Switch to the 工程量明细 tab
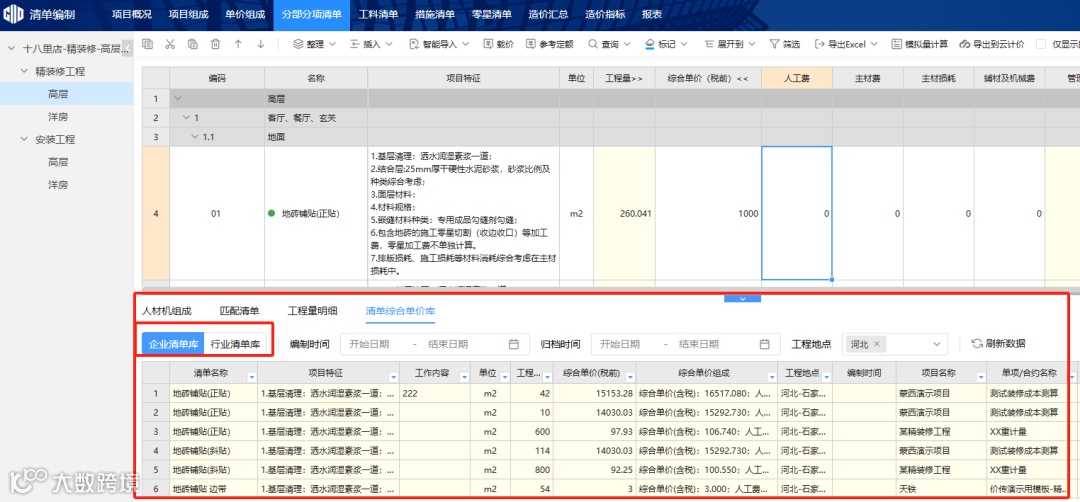The width and height of the screenshot is (1080, 502). [x=312, y=311]
